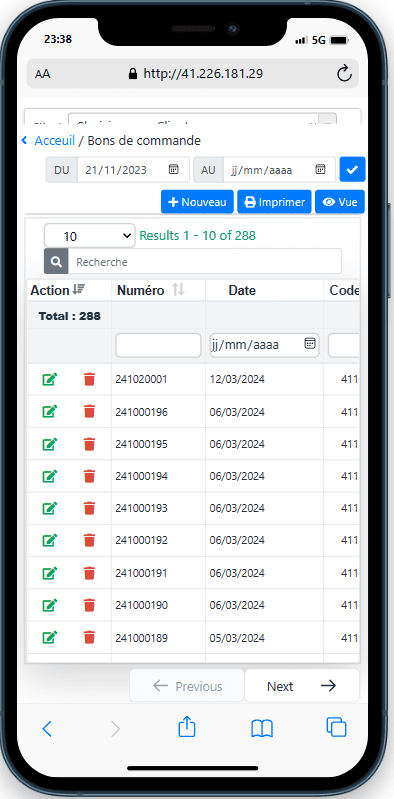Open Safari bookmarks

pyautogui.click(x=262, y=729)
